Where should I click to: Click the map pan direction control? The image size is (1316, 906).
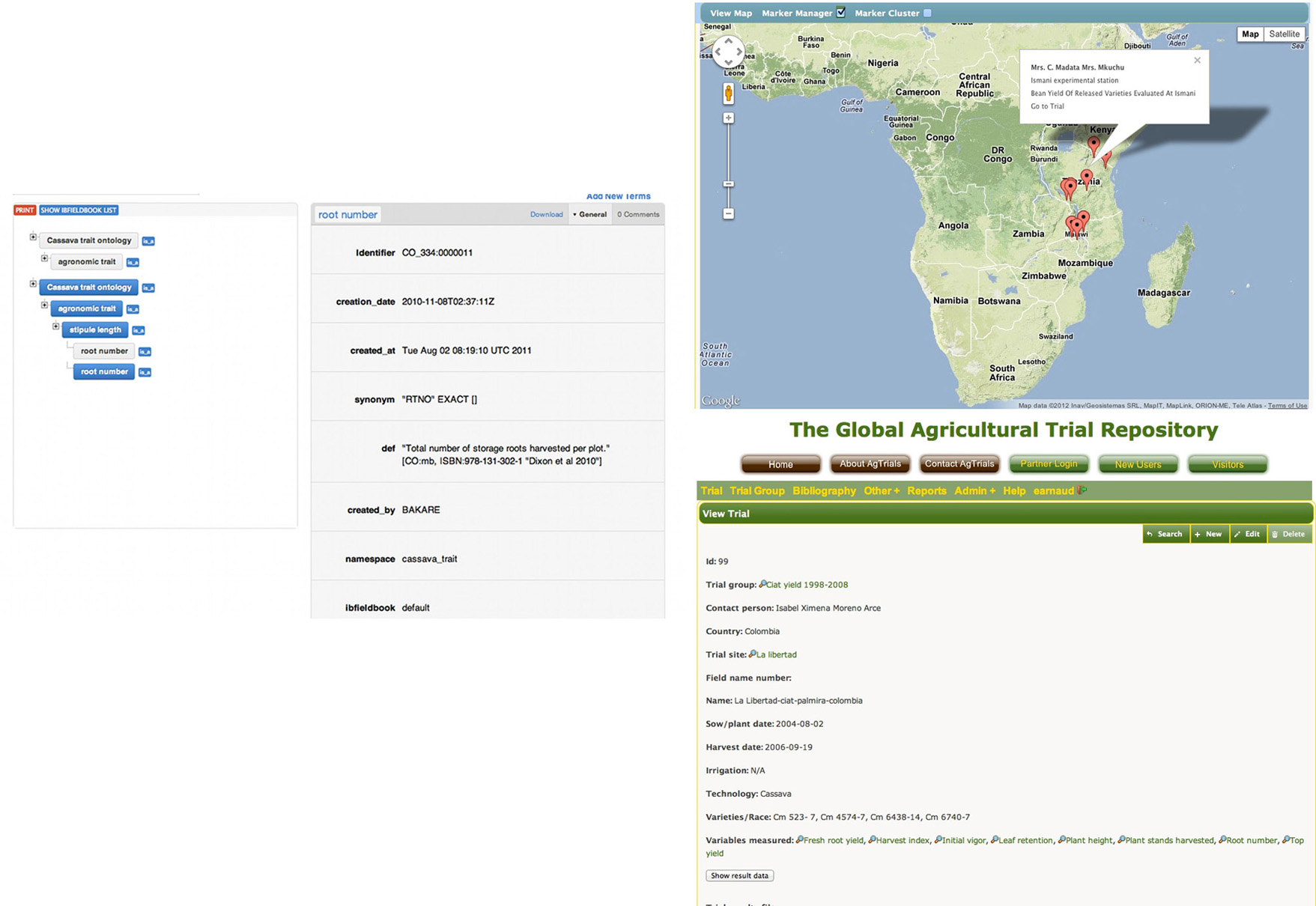[728, 52]
